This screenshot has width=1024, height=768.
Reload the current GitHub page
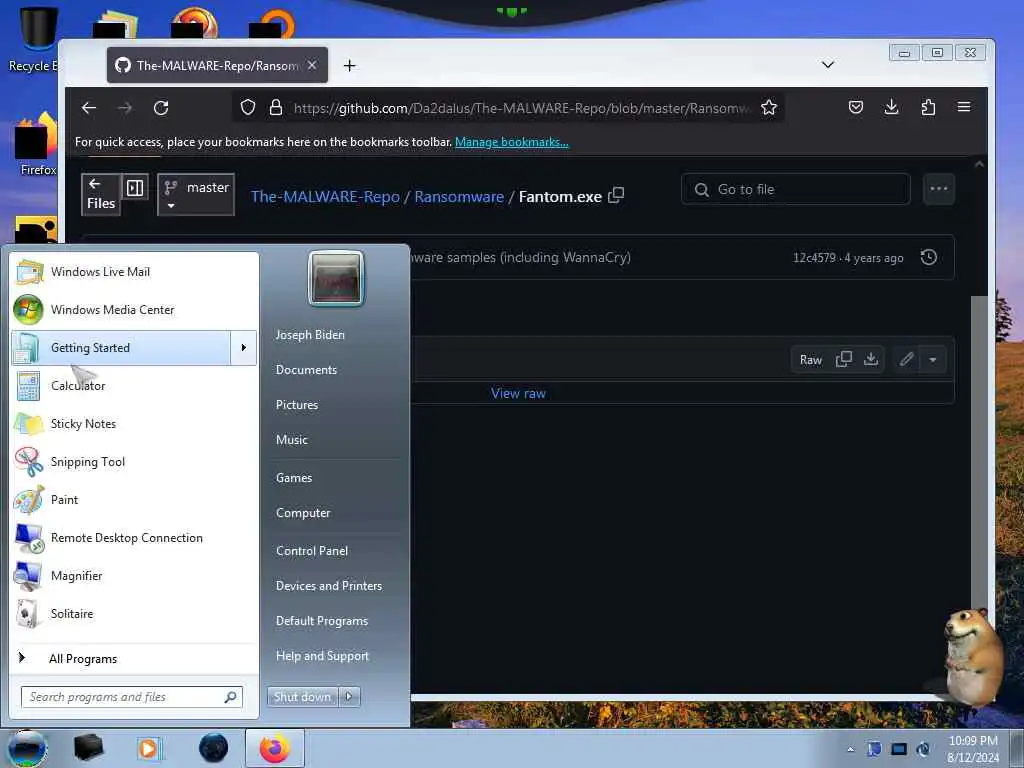pos(161,108)
